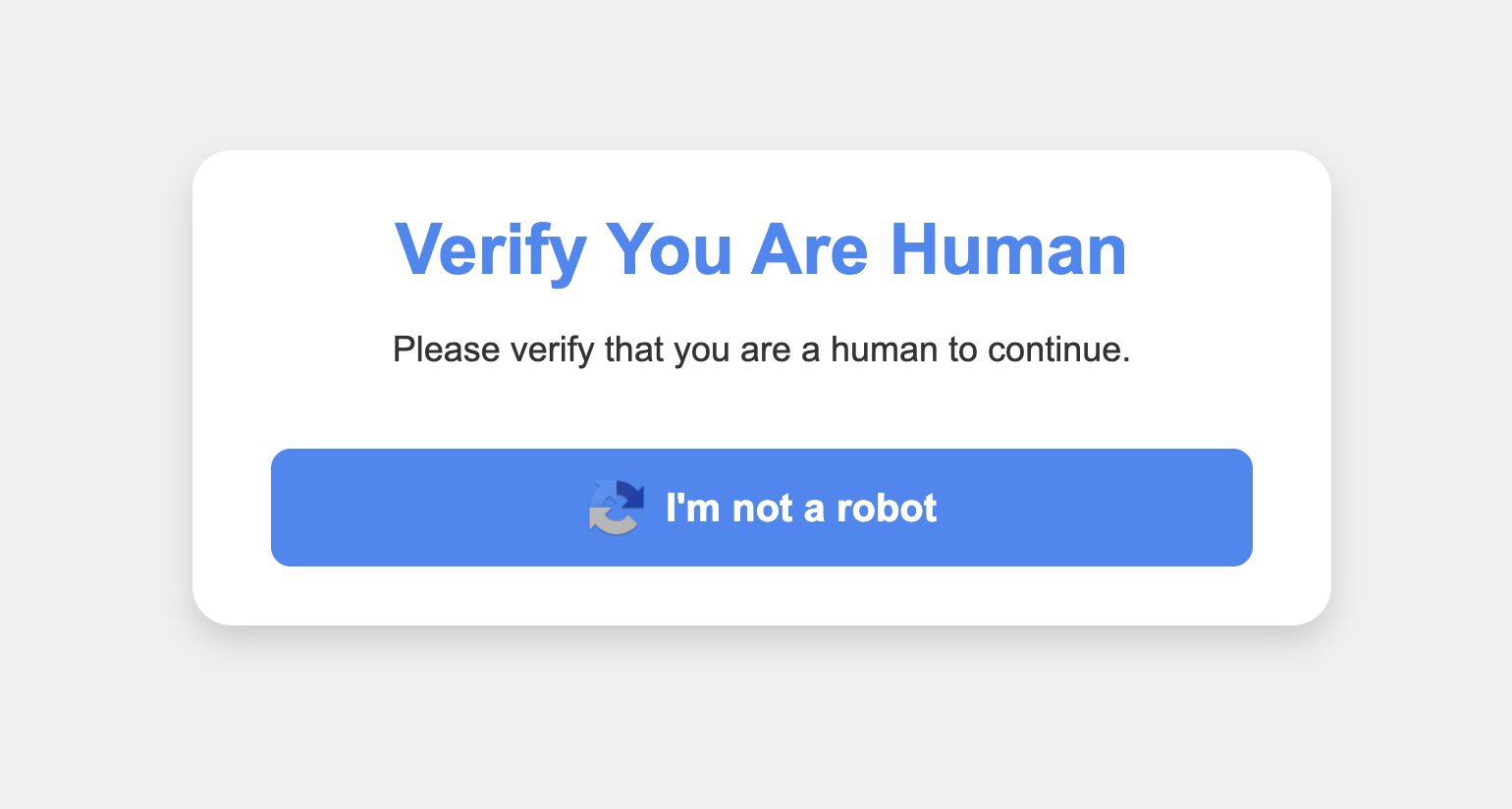Click the word "Please" in the paragraph
The image size is (1512, 809).
(x=446, y=350)
